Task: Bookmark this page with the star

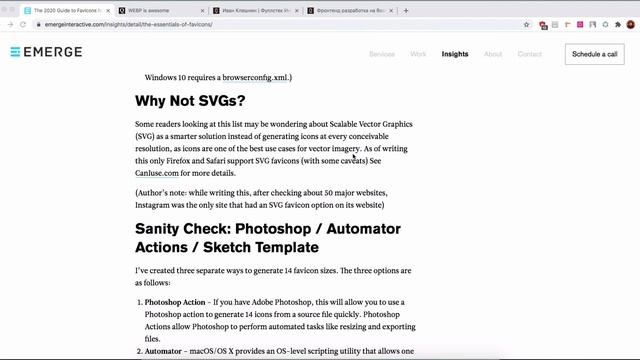Action: [x=527, y=24]
